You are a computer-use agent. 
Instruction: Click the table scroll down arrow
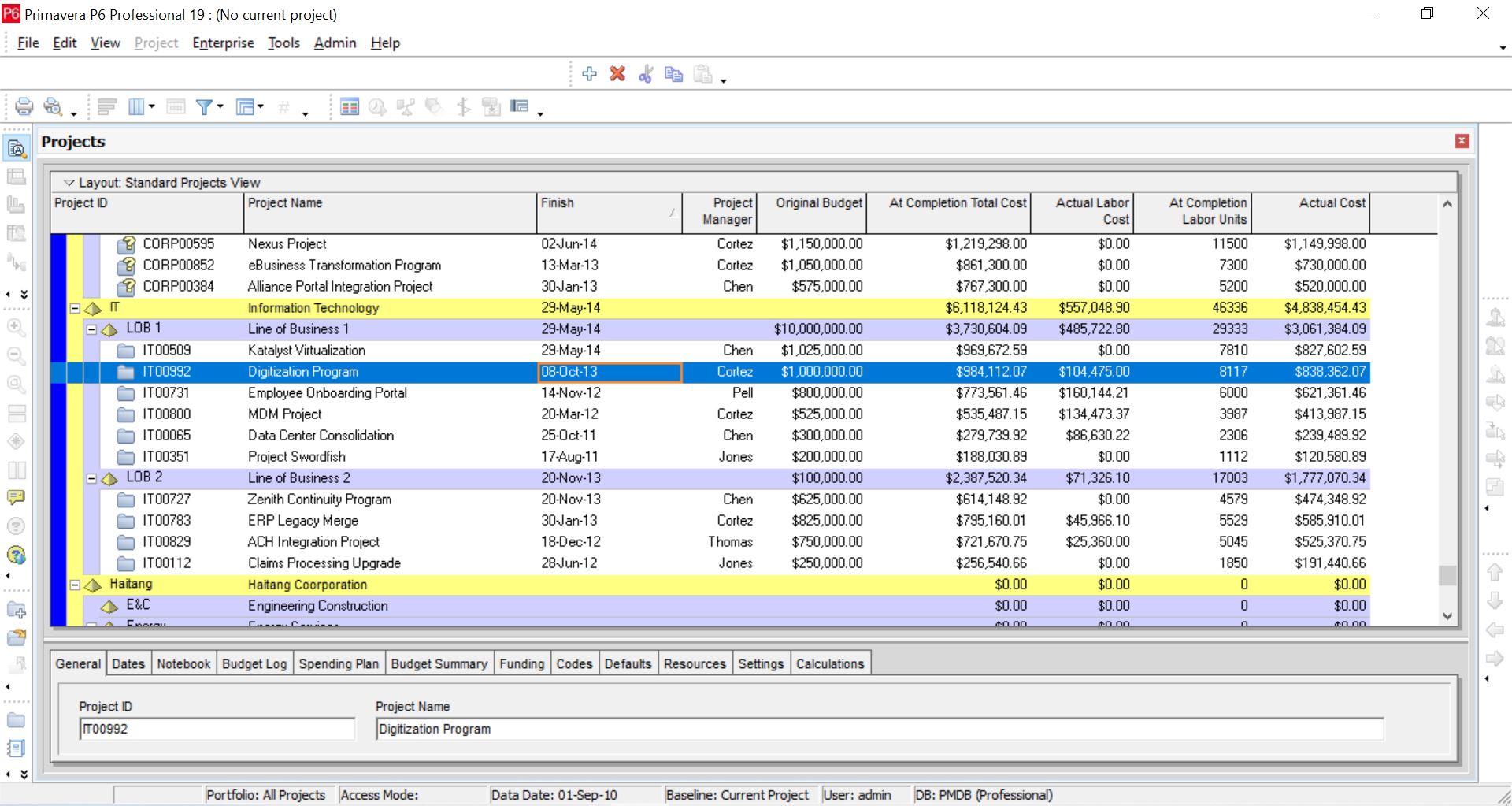pos(1447,616)
